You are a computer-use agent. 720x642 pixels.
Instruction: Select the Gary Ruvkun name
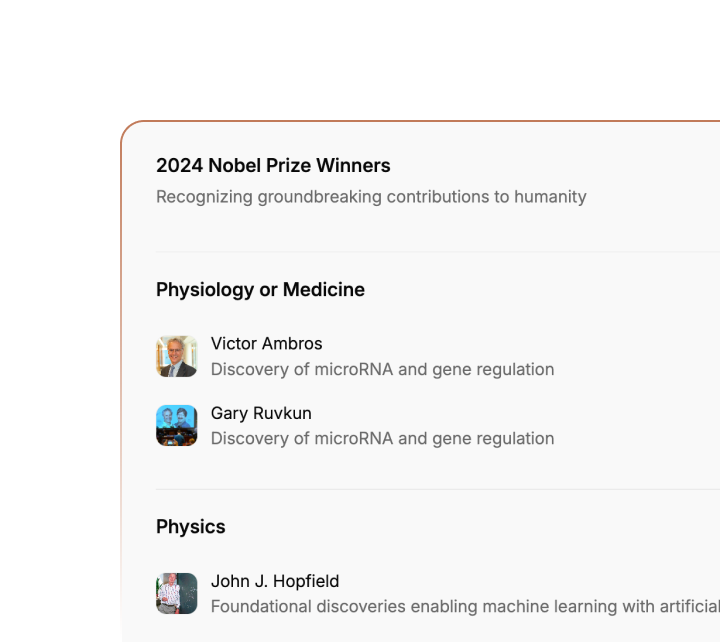261,413
